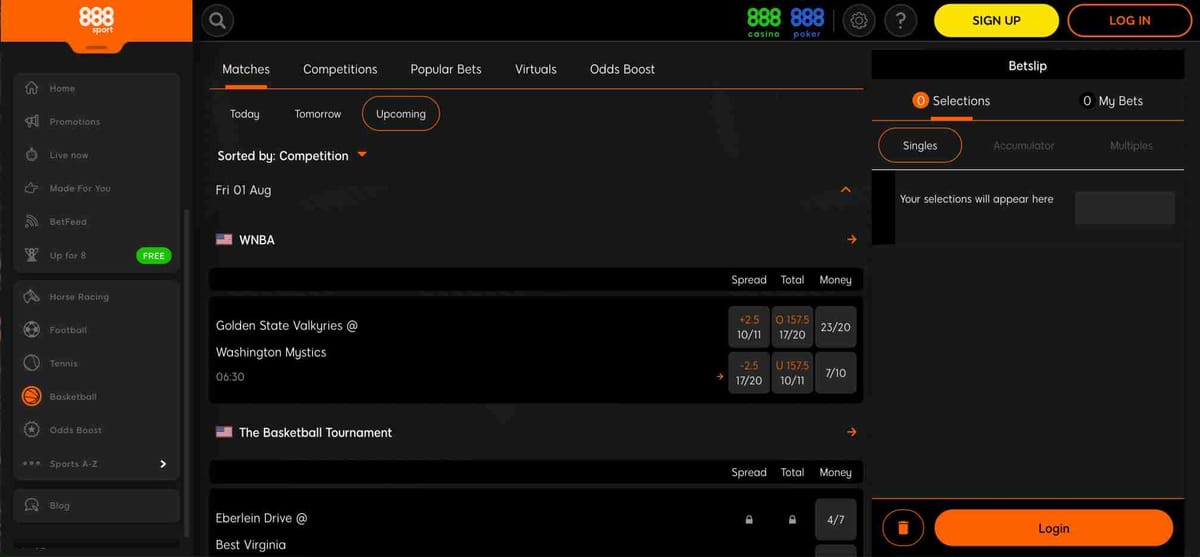Click the sidebar vertical scrollbar

point(187,371)
